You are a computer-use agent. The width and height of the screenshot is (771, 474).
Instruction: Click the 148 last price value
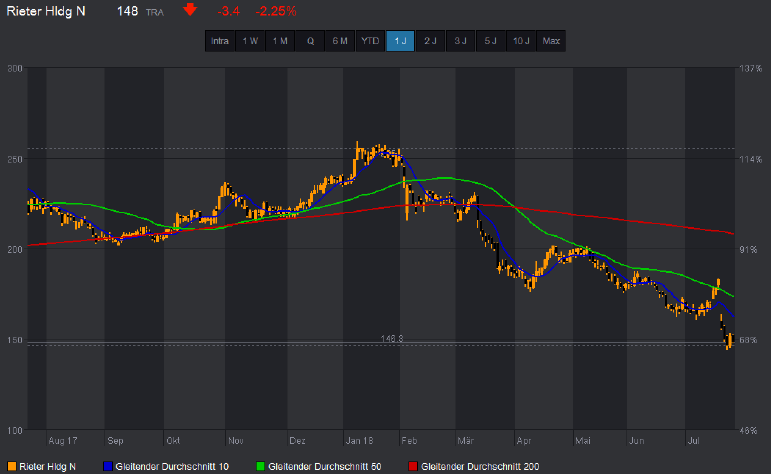tap(127, 11)
